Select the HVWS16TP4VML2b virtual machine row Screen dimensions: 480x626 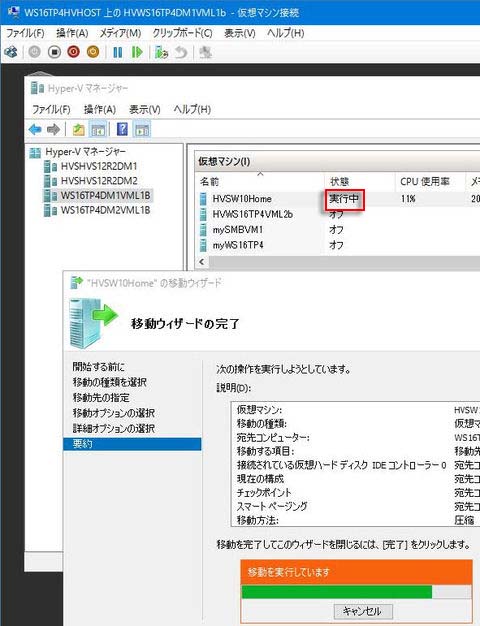tap(339, 214)
